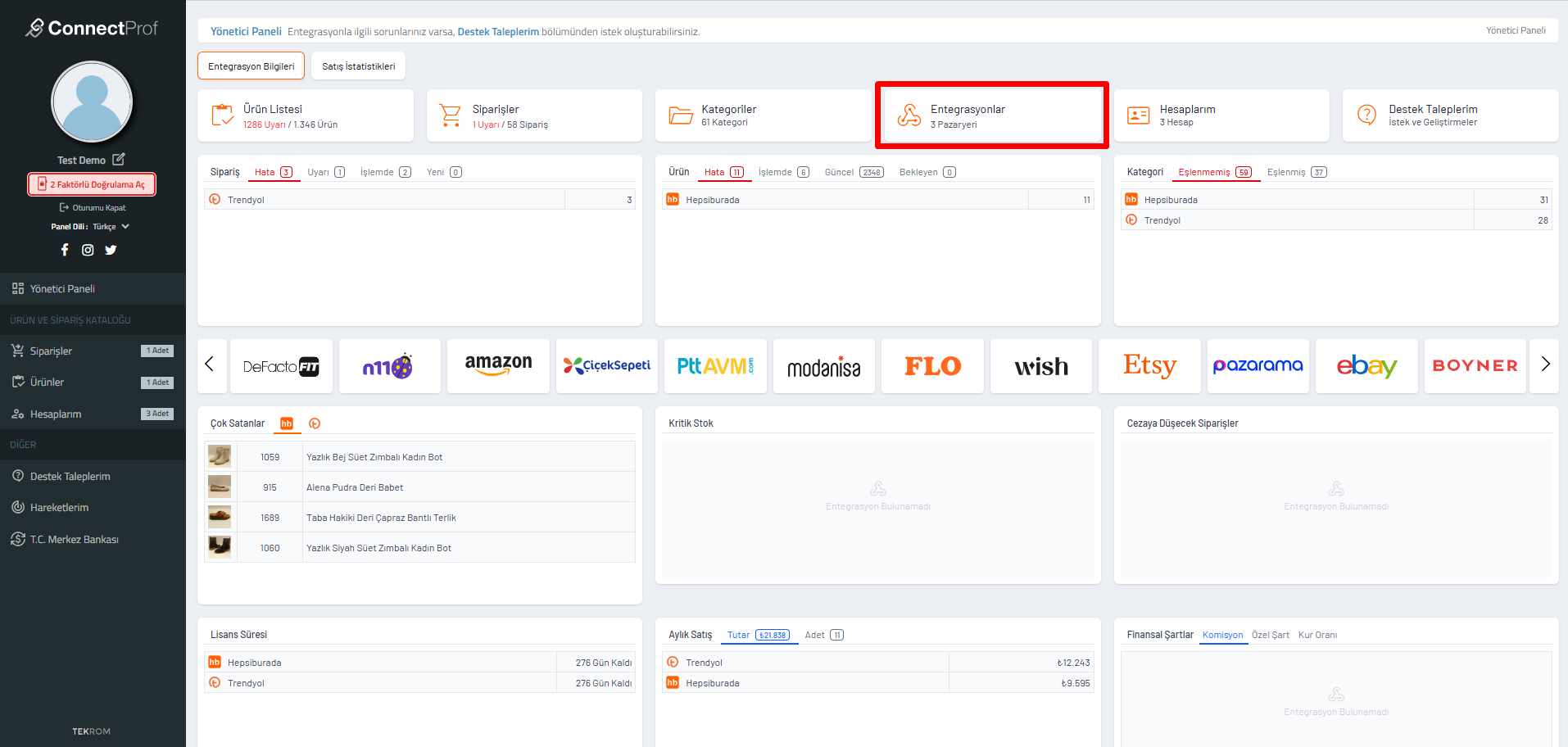Open the Entegrasyonlar card
The height and width of the screenshot is (747, 1568).
click(992, 115)
